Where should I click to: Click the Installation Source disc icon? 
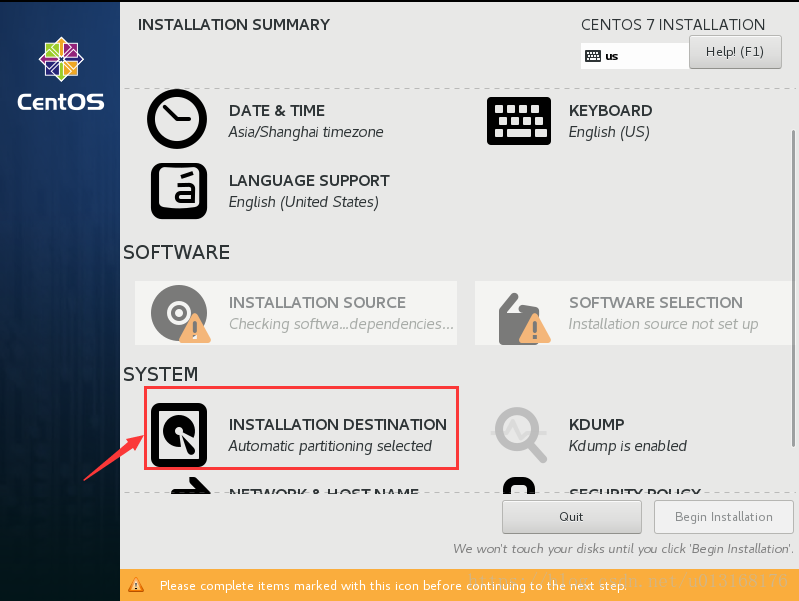click(x=180, y=313)
